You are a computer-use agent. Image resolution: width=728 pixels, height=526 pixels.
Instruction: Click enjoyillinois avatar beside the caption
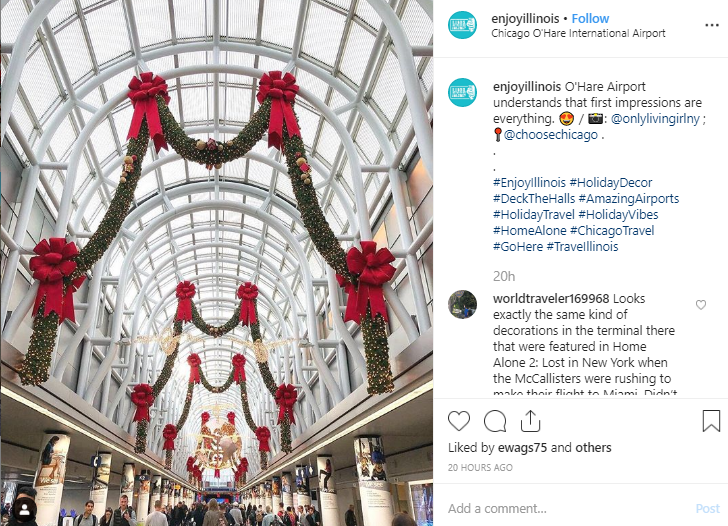point(462,93)
